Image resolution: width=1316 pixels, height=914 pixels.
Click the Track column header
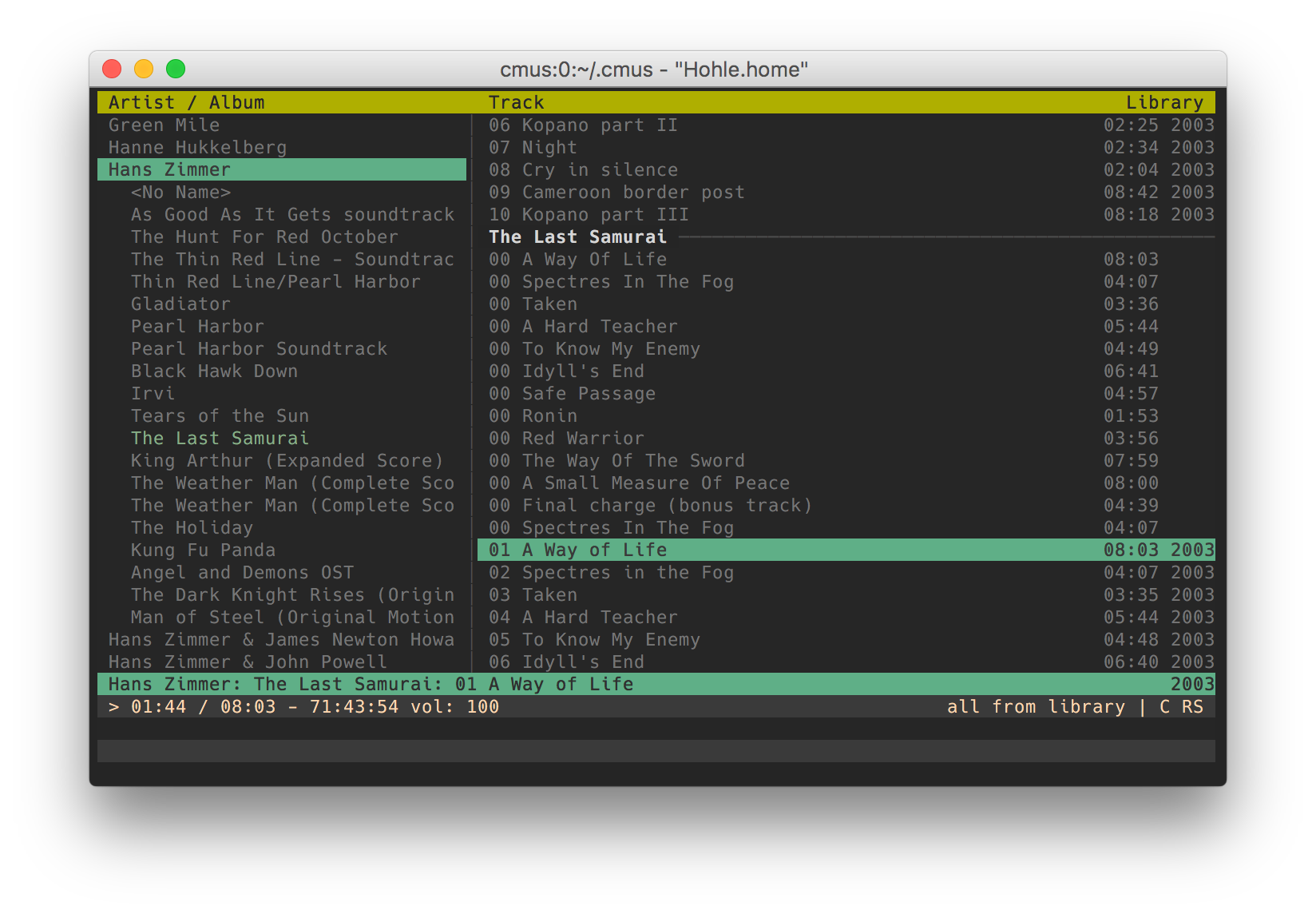coord(517,102)
